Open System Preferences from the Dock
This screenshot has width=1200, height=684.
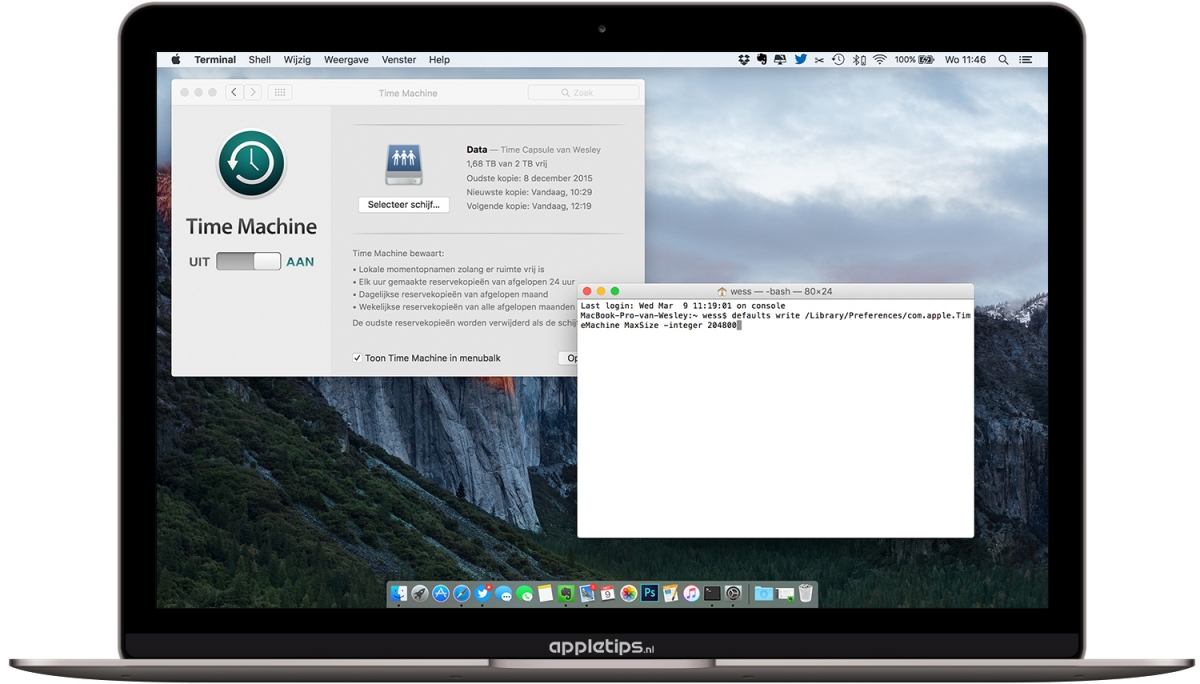click(733, 593)
